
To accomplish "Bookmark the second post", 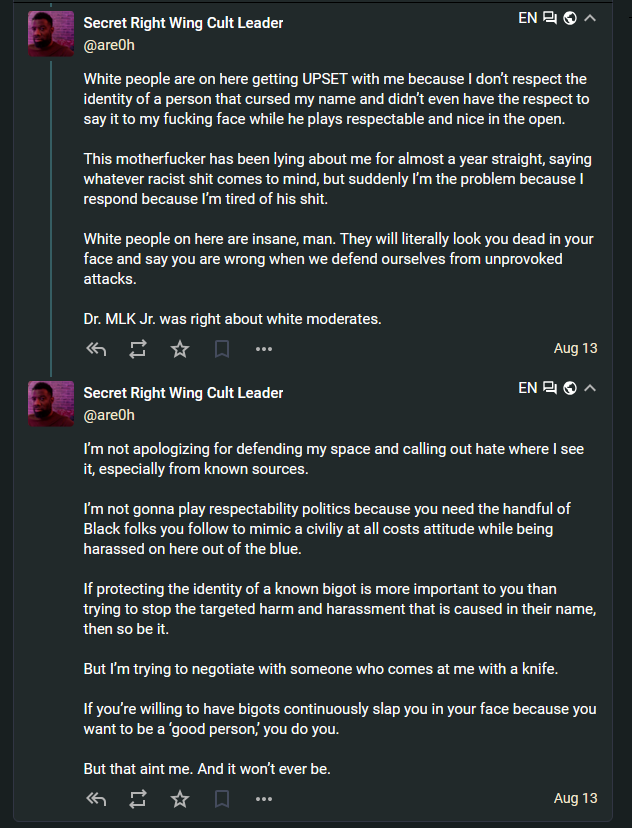I will (x=222, y=798).
